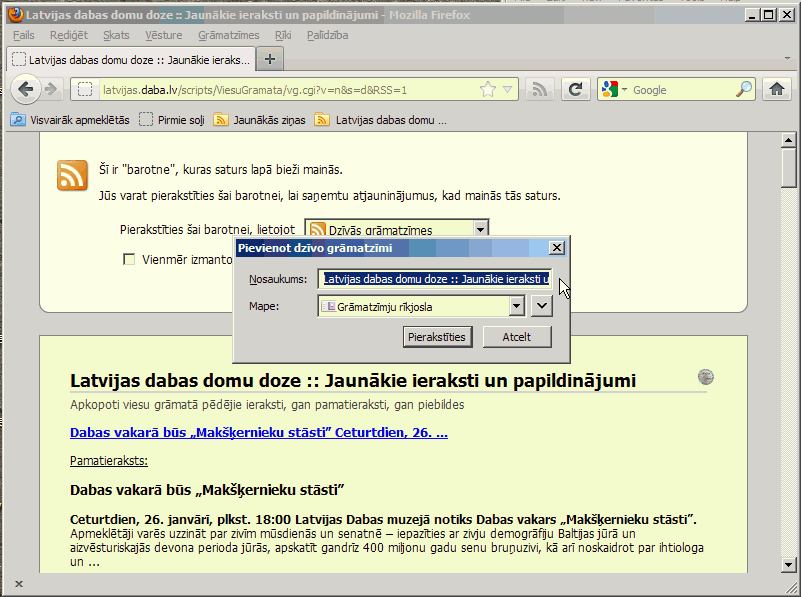Click the Nosaukums text field

pos(435,279)
